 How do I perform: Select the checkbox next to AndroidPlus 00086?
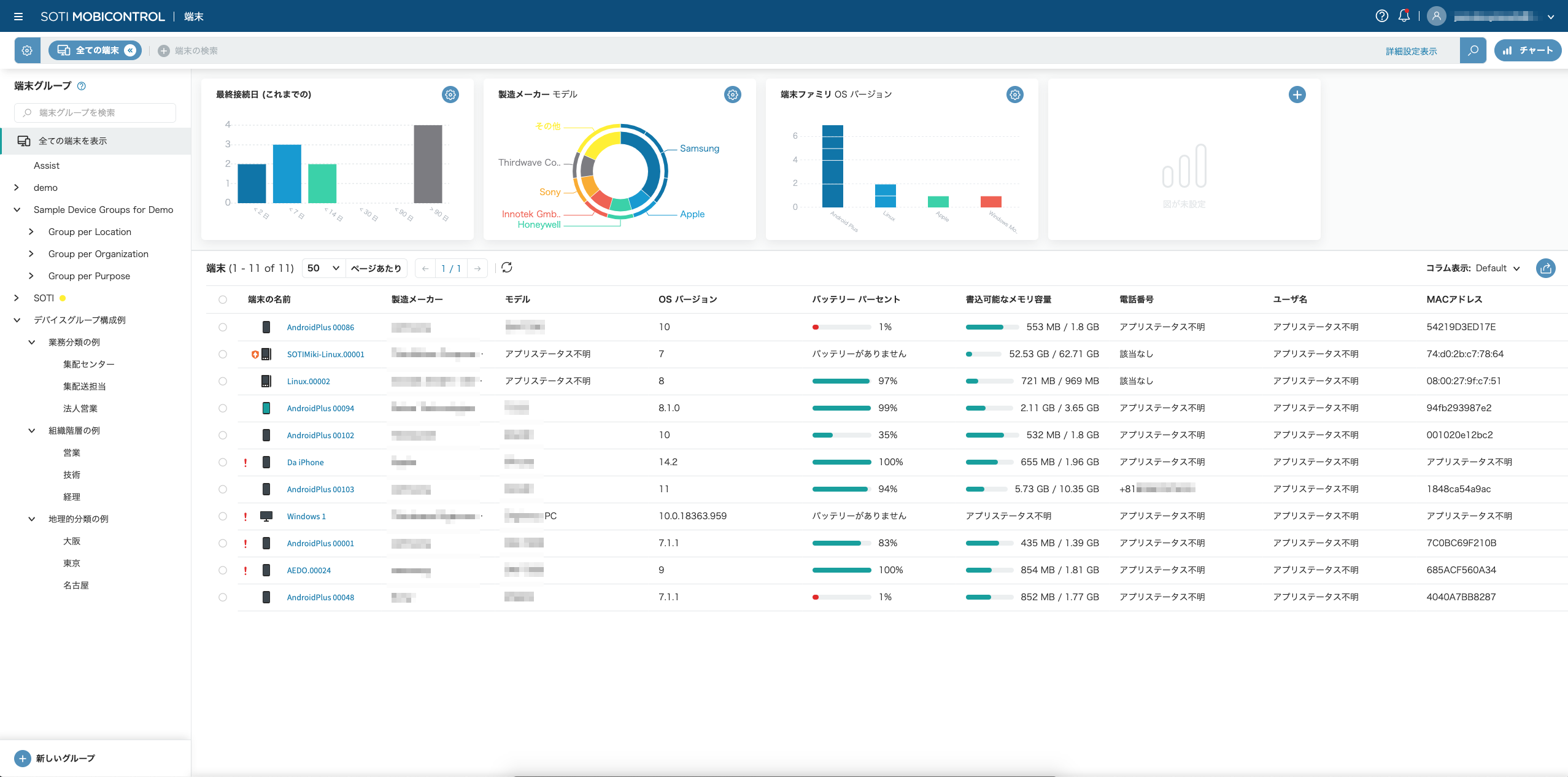[222, 326]
